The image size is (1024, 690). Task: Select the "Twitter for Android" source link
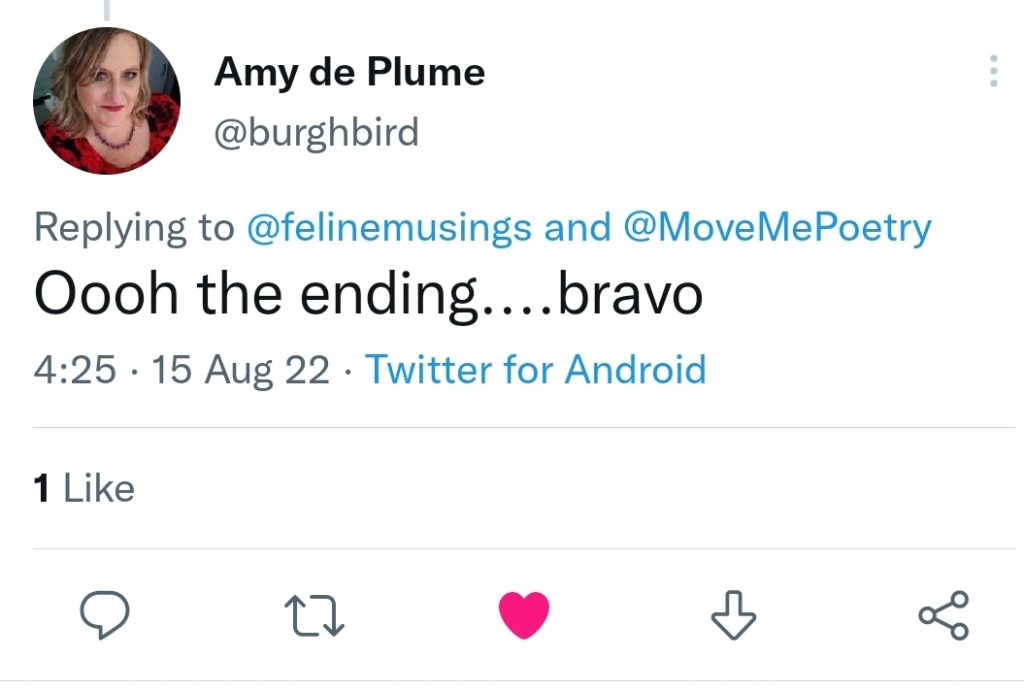[x=535, y=370]
